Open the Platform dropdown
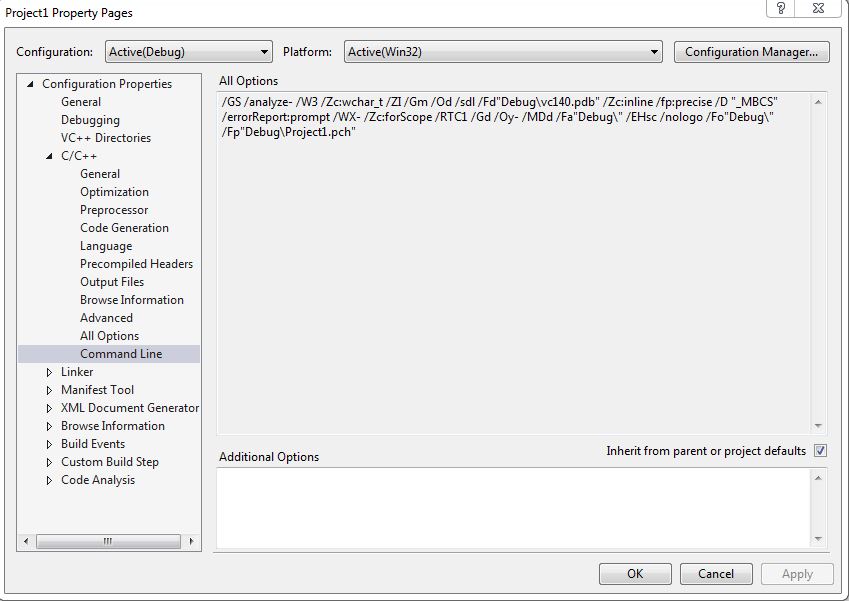Viewport: 849px width, 601px height. 503,52
